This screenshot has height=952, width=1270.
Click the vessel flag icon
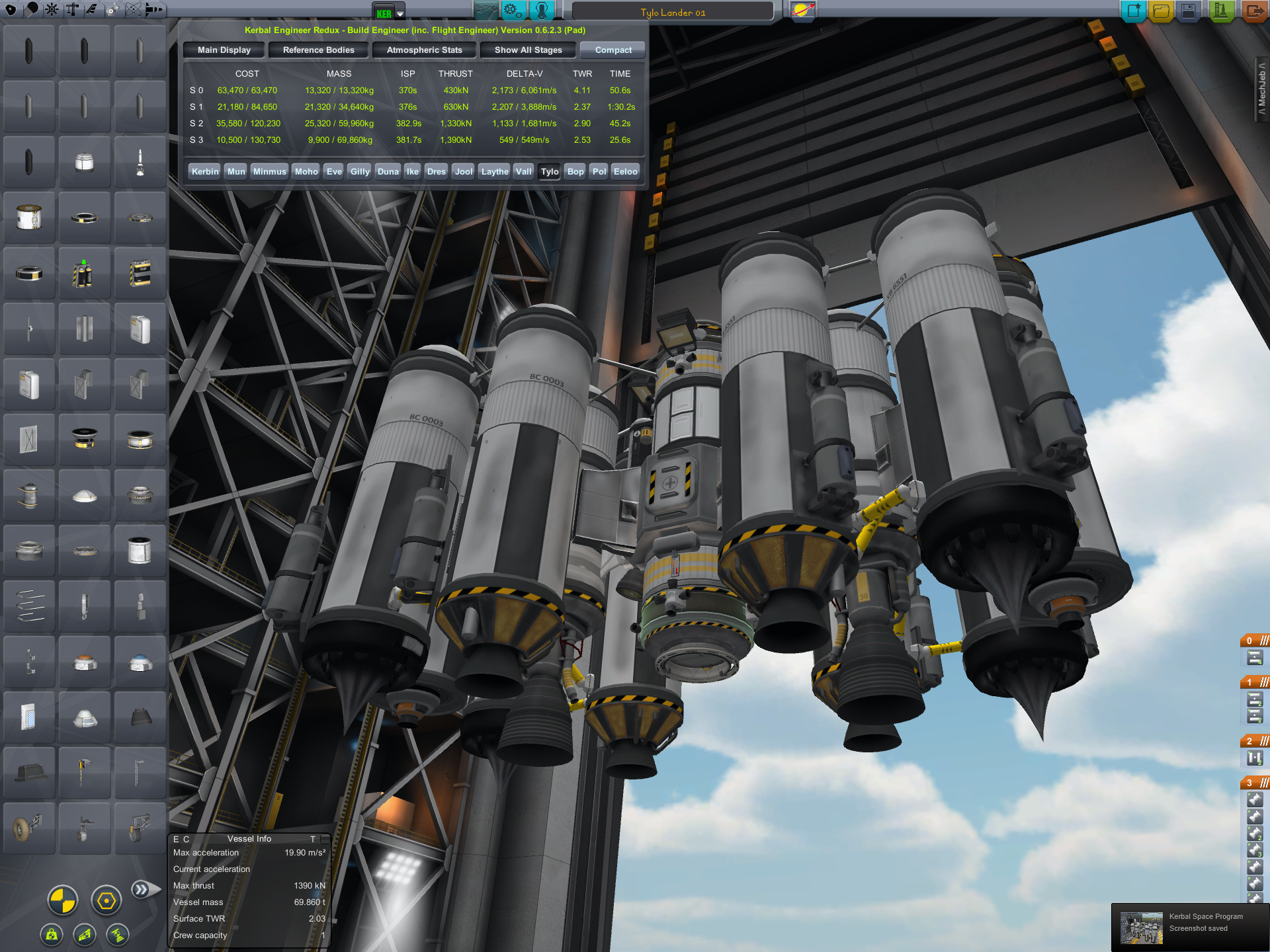(803, 11)
